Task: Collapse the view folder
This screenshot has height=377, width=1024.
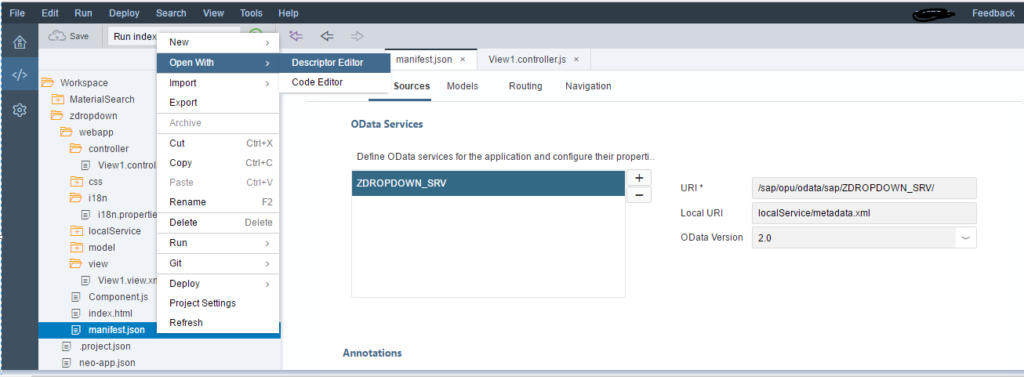Action: click(x=76, y=263)
